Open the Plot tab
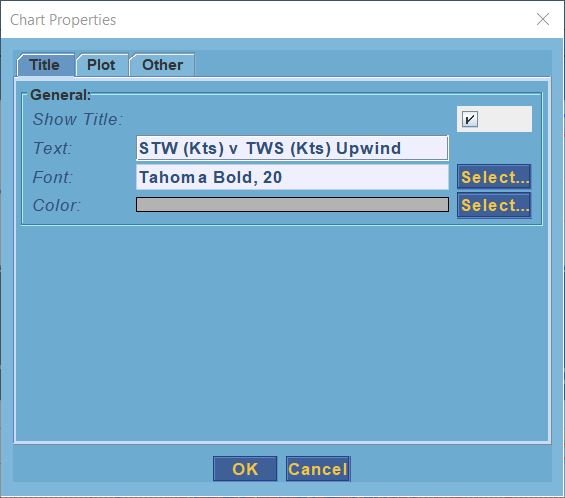565x498 pixels. (x=102, y=65)
